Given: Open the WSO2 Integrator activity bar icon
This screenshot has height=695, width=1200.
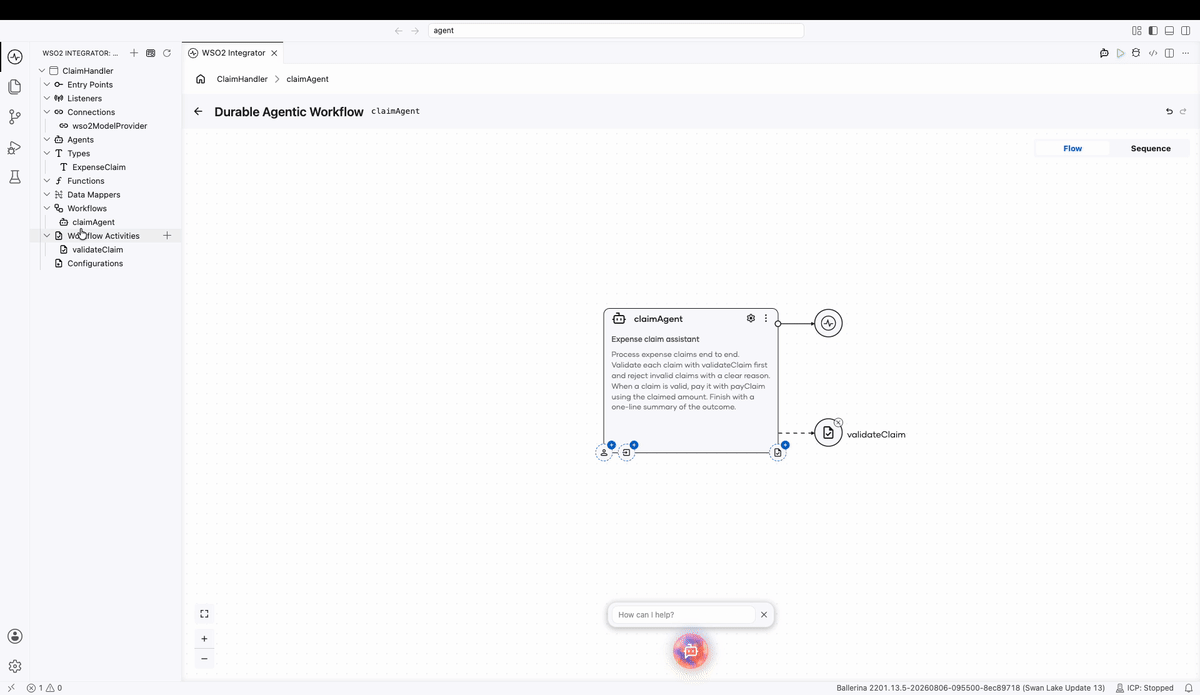Looking at the screenshot, I should point(14,57).
